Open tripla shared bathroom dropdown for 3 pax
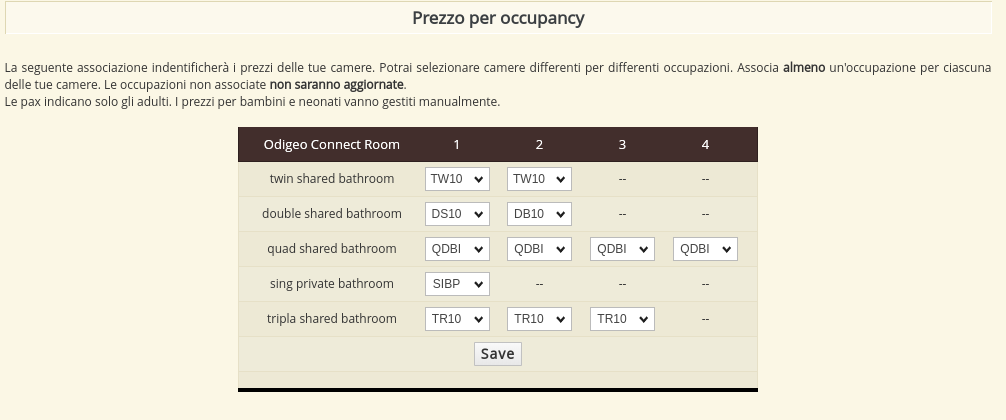 622,319
